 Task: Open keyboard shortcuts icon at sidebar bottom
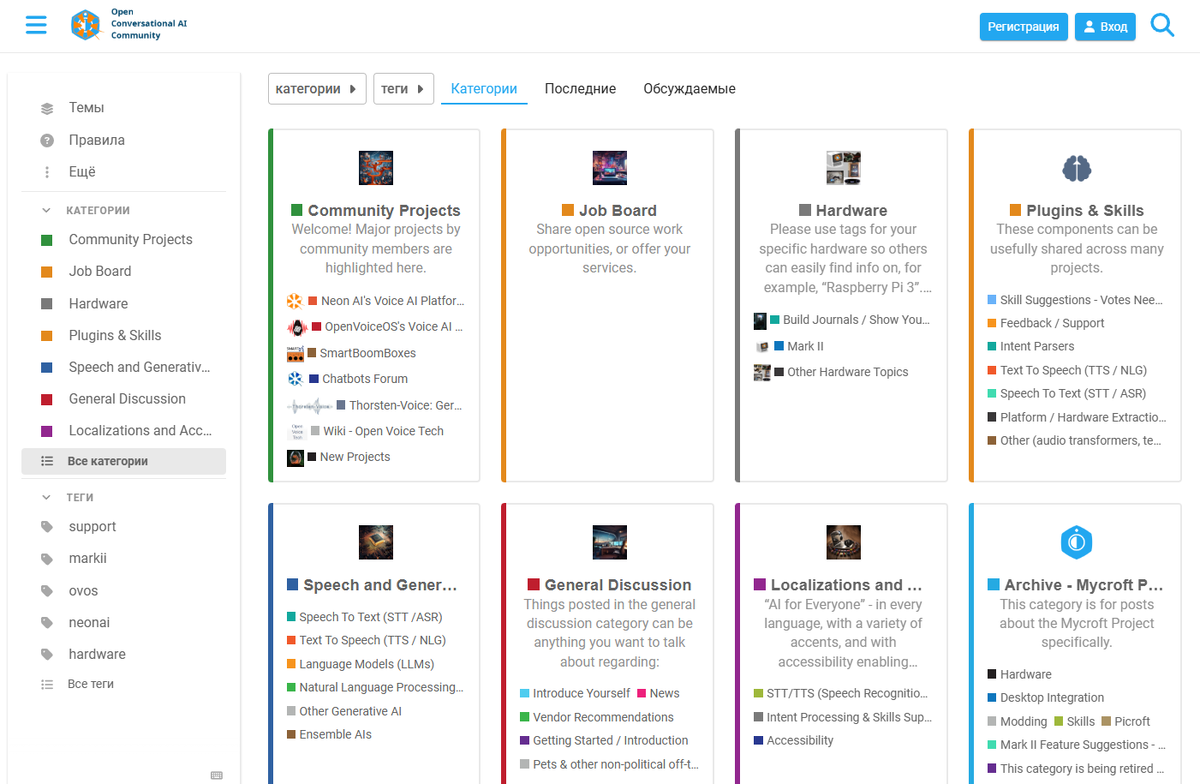pos(217,775)
